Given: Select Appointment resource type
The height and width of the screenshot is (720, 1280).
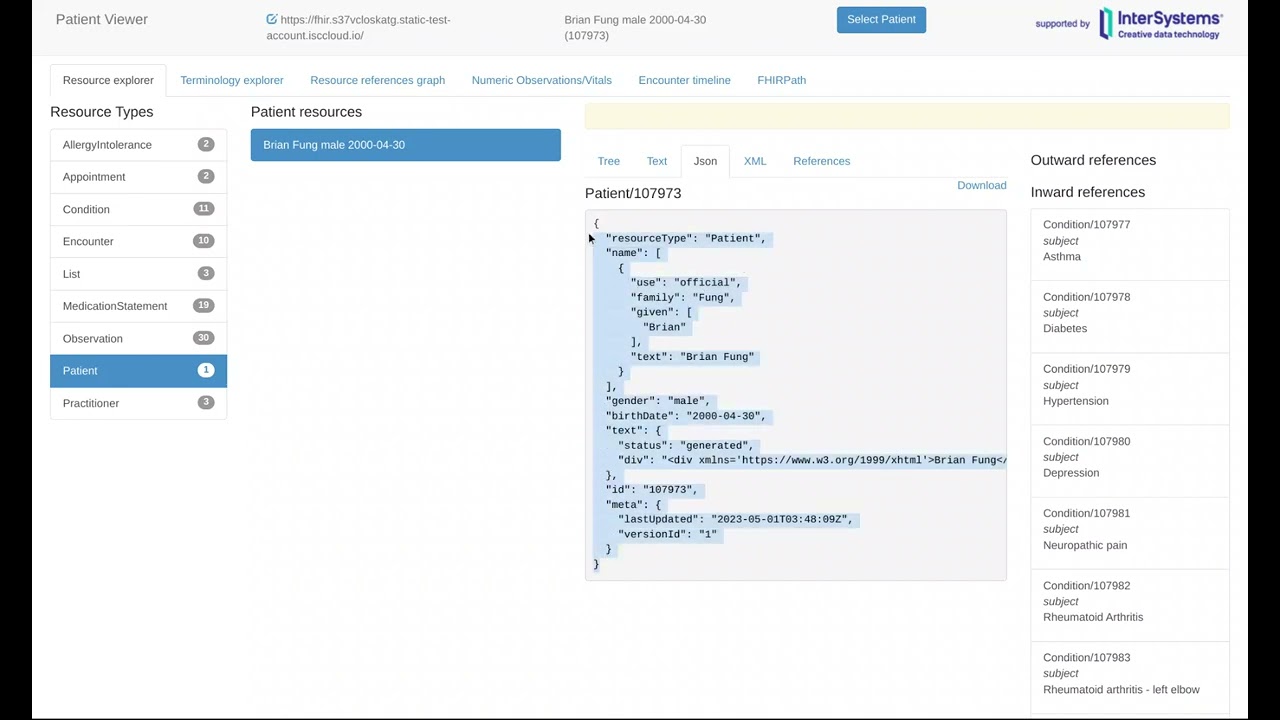Looking at the screenshot, I should click(x=138, y=177).
